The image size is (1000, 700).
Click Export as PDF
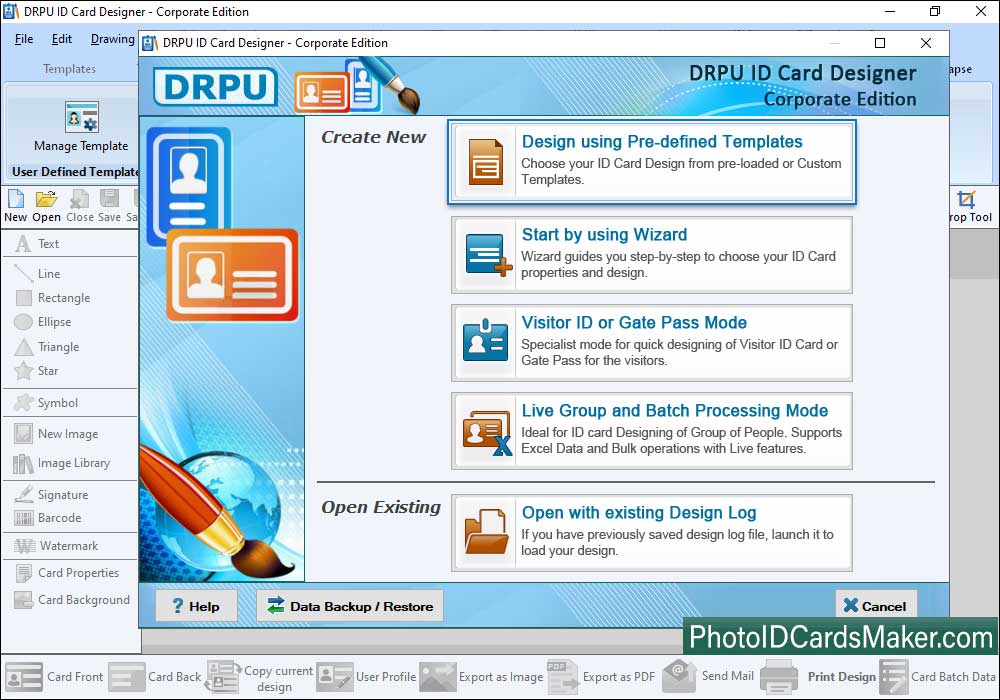tap(601, 677)
